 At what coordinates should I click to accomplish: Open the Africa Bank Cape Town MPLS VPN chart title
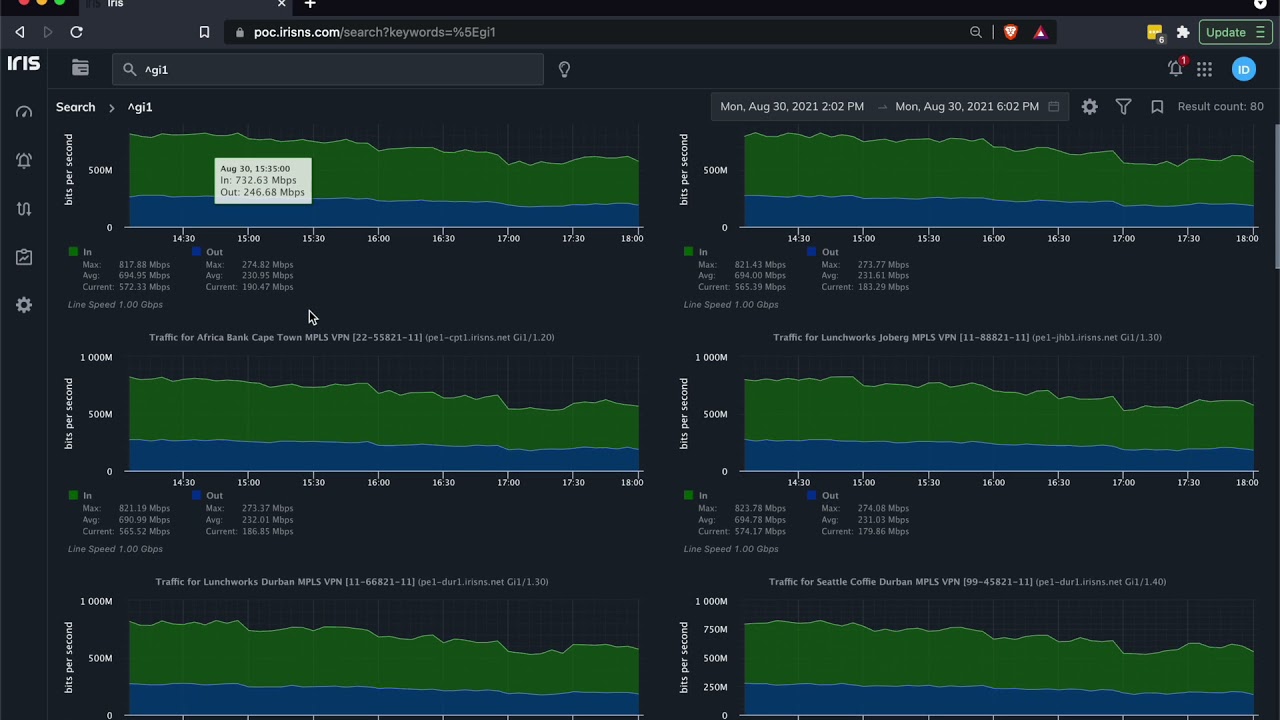[352, 337]
